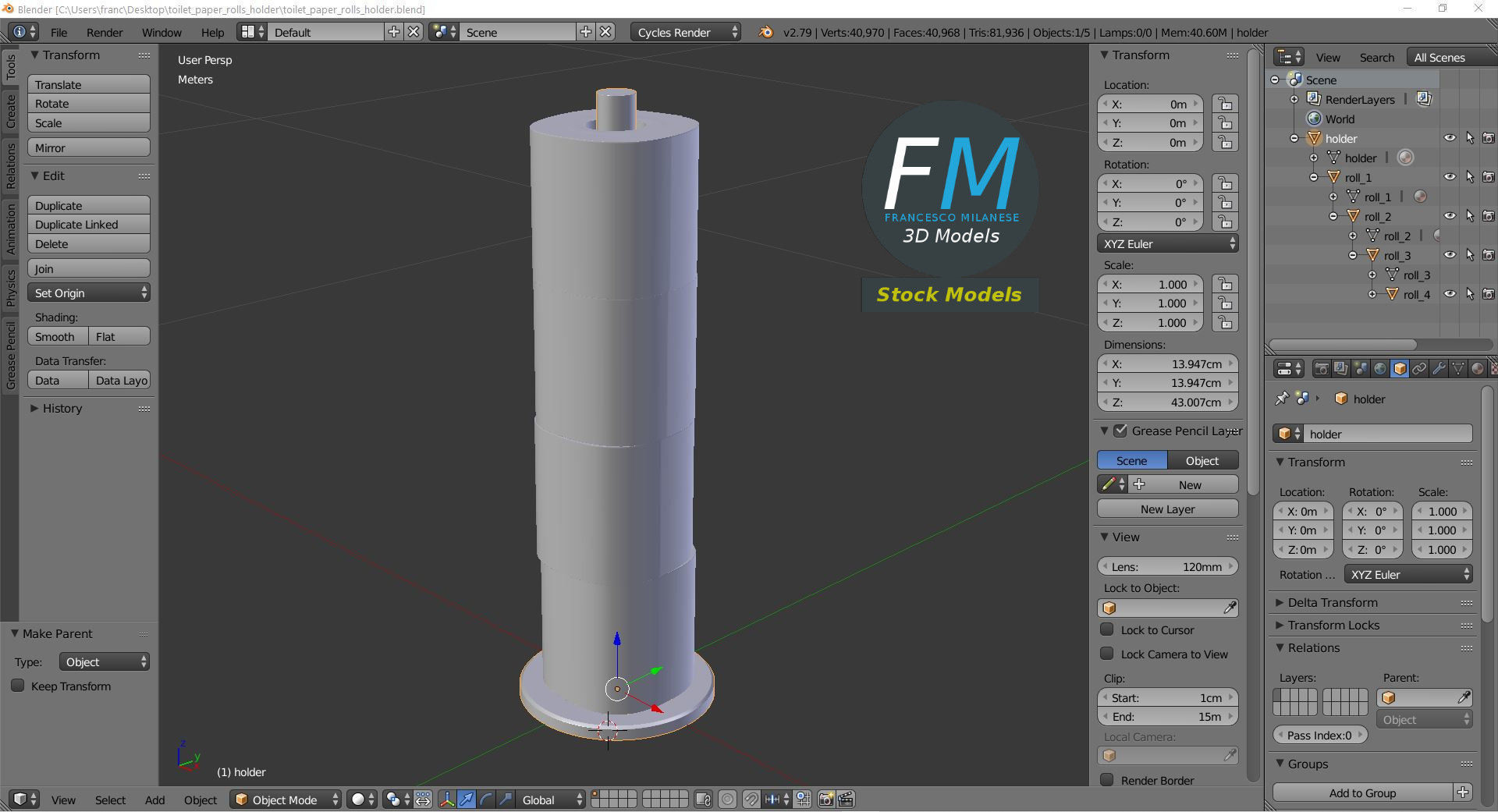Select the Object properties tab (orange cube)
This screenshot has width=1498, height=812.
pyautogui.click(x=1400, y=369)
